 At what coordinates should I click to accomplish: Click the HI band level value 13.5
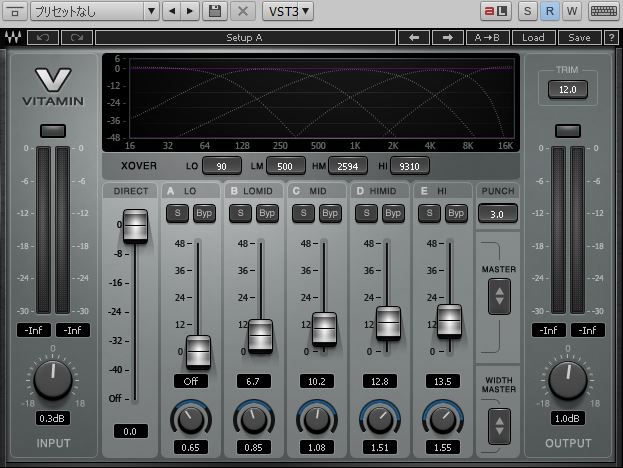pos(443,381)
